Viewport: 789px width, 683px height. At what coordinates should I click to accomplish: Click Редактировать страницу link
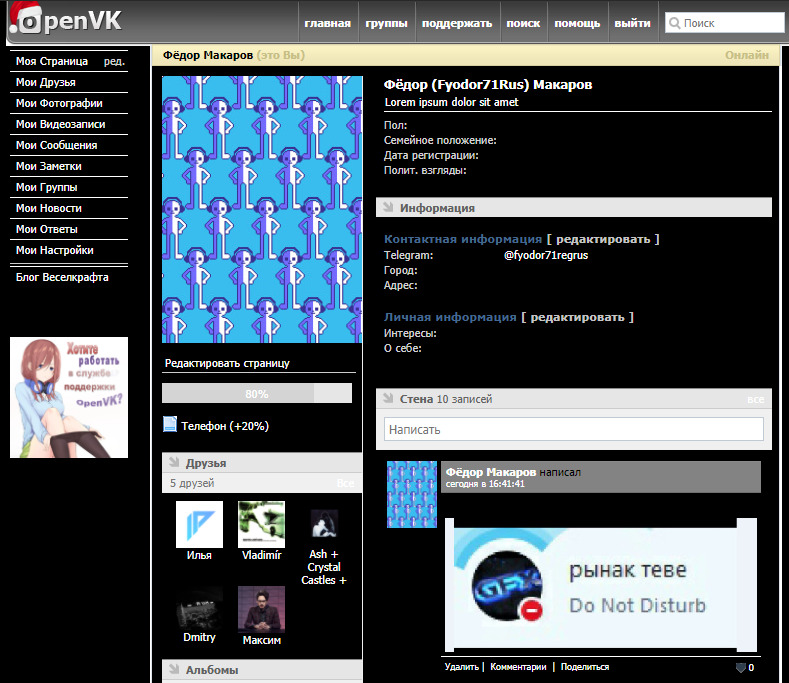click(x=227, y=363)
